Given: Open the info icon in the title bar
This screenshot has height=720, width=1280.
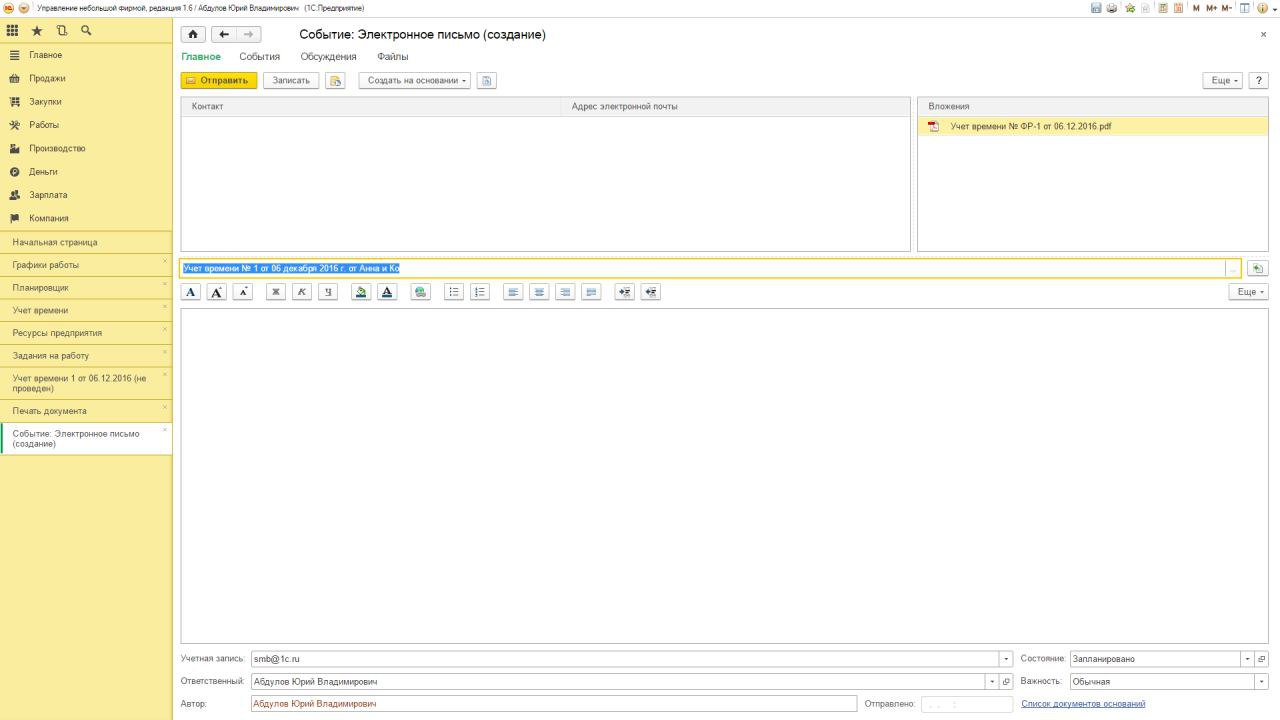Looking at the screenshot, I should pyautogui.click(x=1261, y=8).
